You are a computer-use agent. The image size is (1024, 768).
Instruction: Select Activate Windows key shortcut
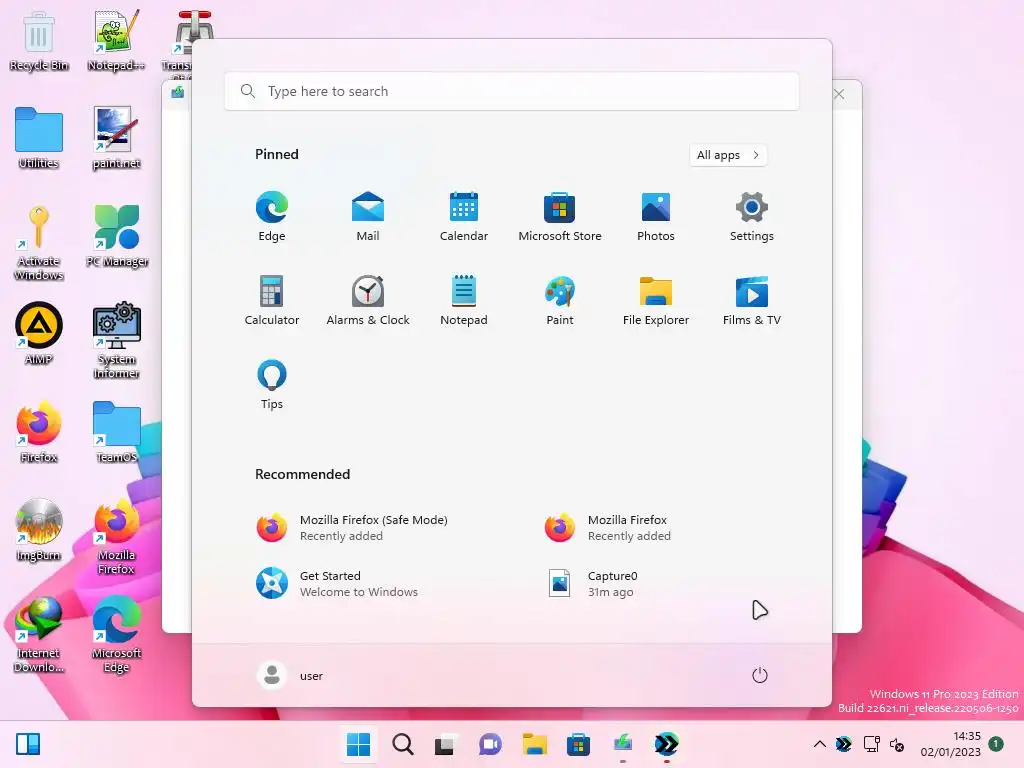click(x=39, y=243)
